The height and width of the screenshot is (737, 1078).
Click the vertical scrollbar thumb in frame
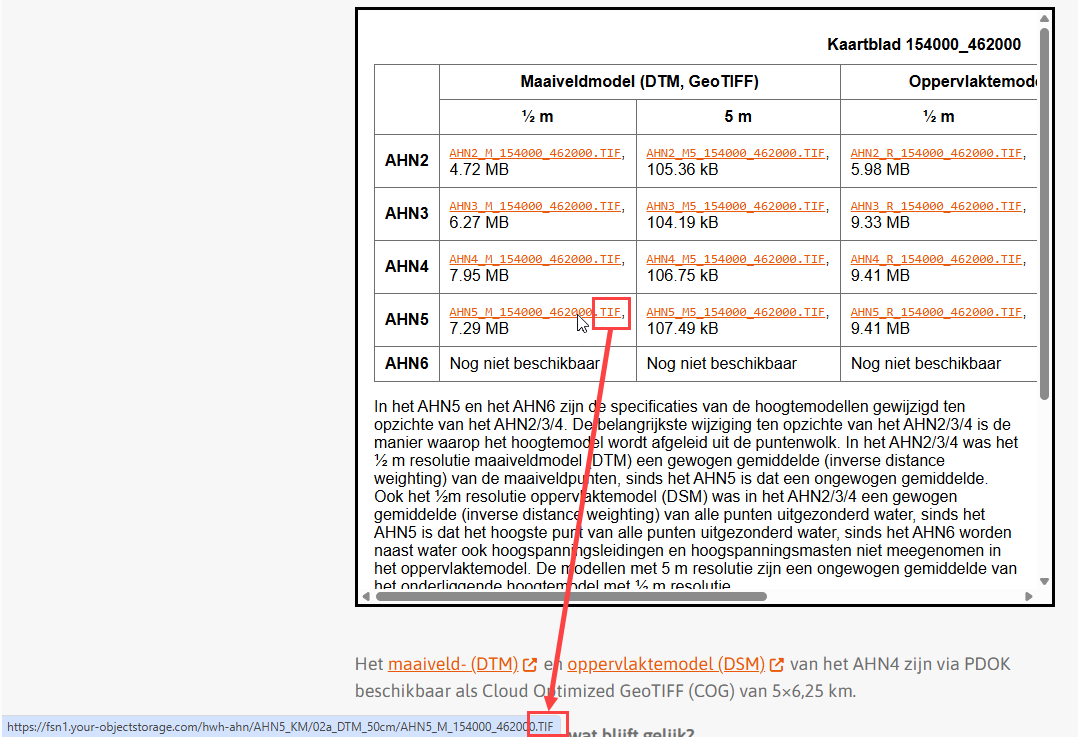(x=1045, y=210)
